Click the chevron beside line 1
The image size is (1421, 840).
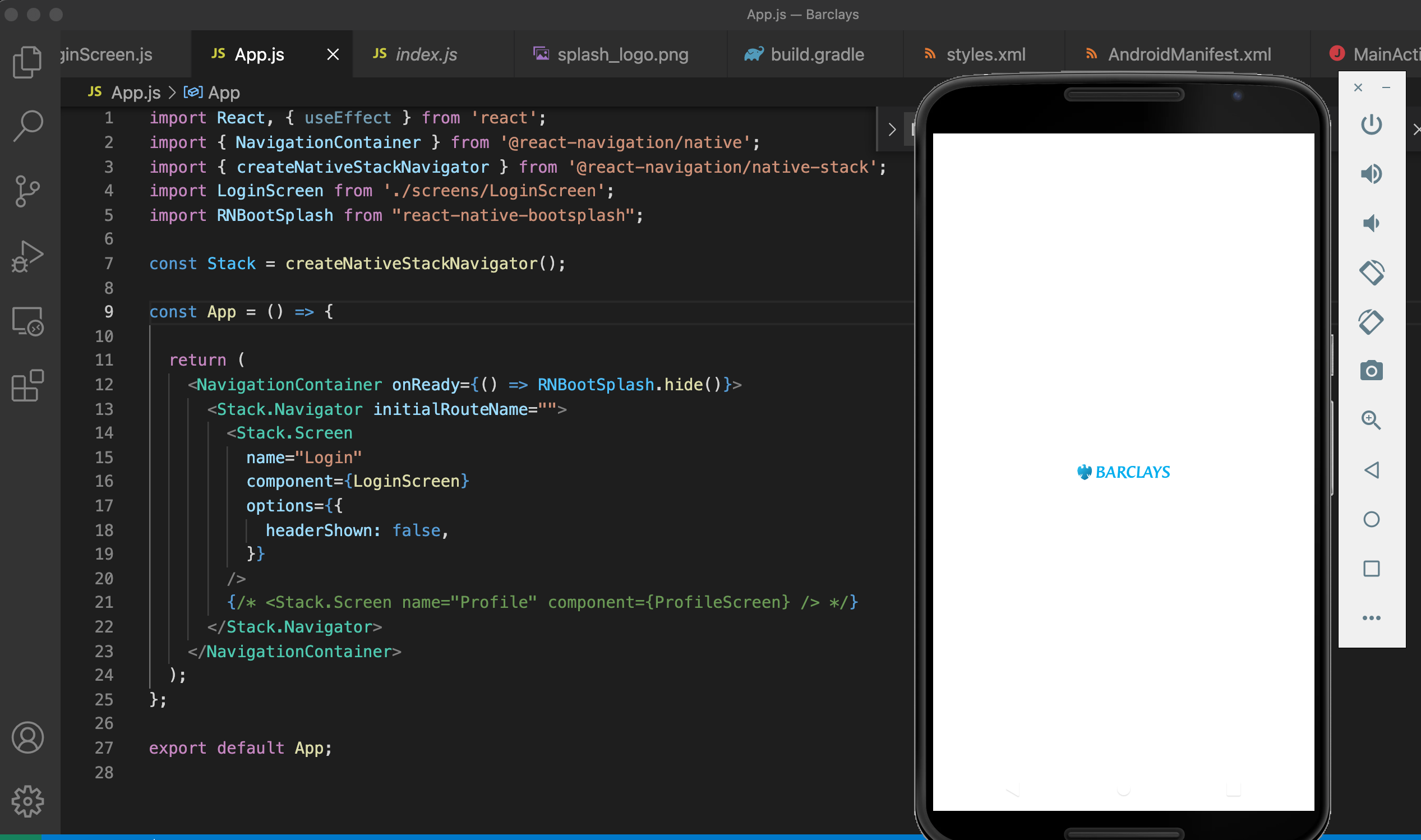[892, 130]
